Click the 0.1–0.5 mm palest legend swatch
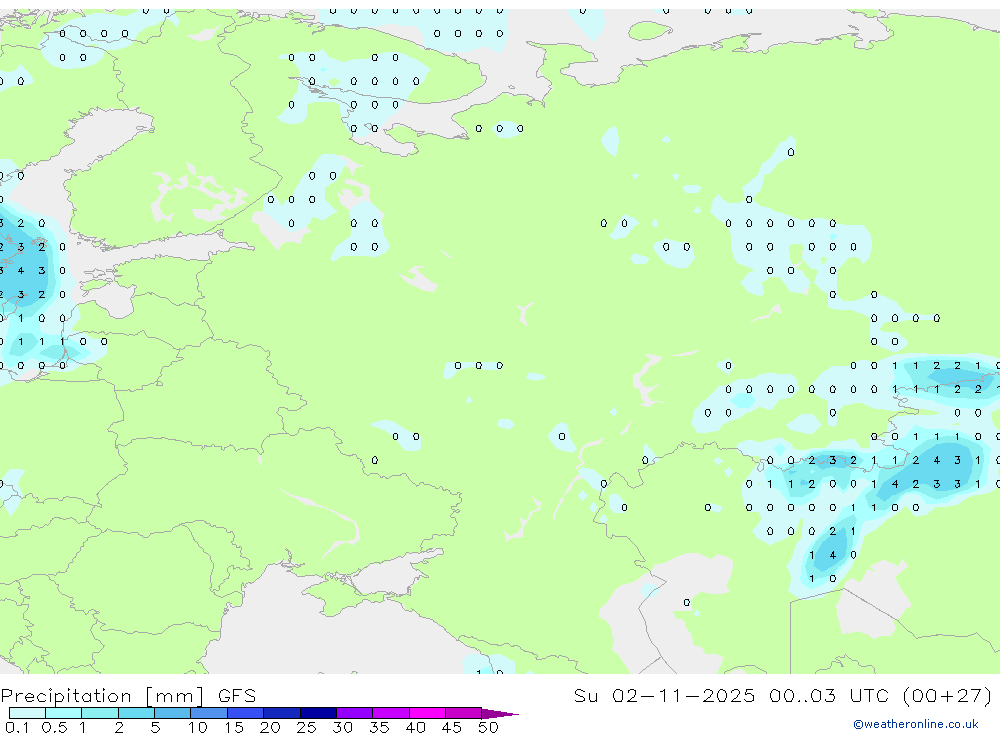 click(x=27, y=713)
